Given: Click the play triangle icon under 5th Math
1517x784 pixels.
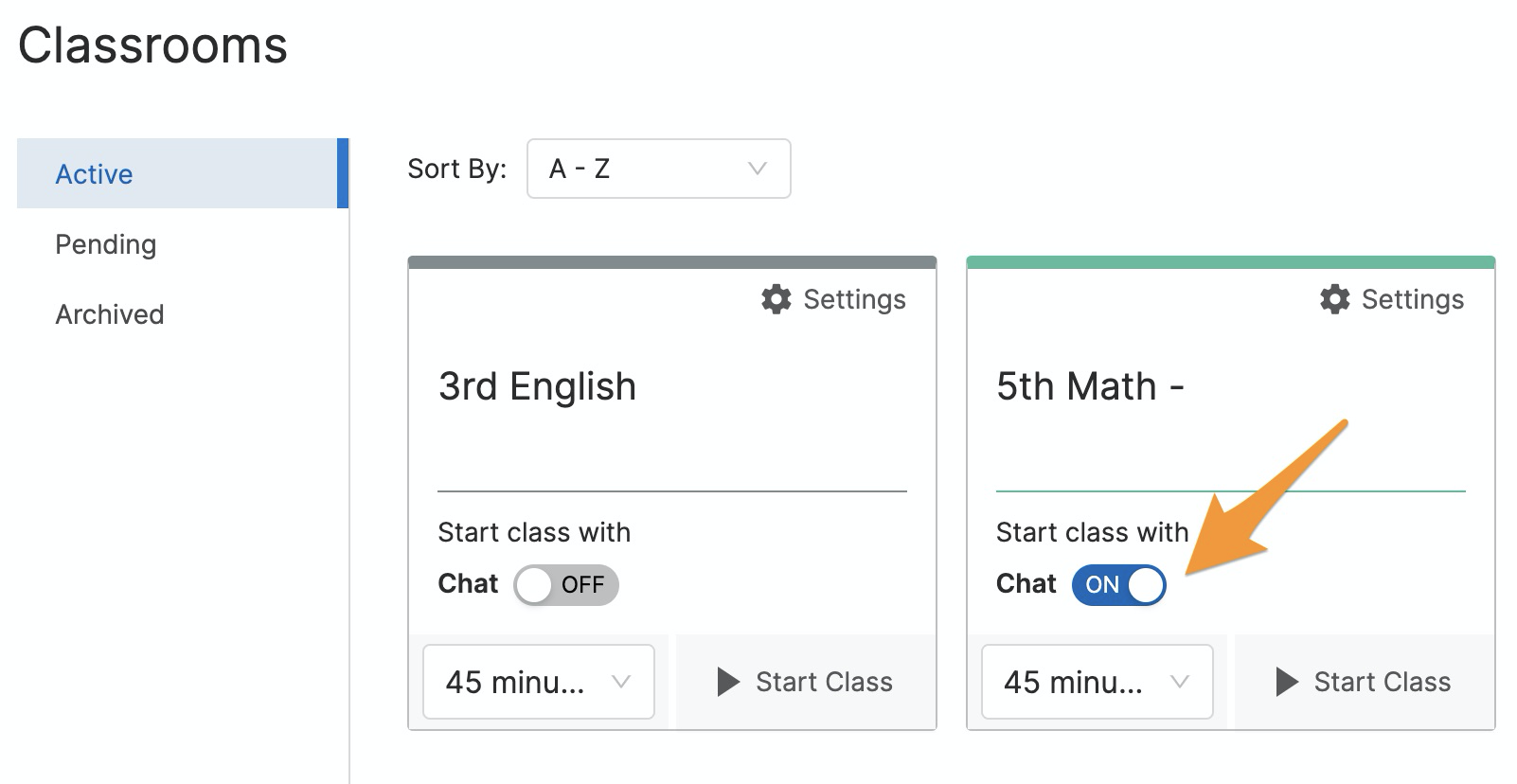Looking at the screenshot, I should tap(1287, 681).
